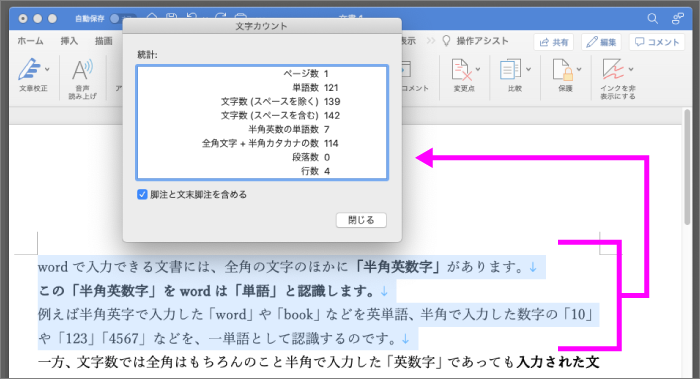
Task: Click the document line starting with 一方、文字数では
Action: click(318, 362)
